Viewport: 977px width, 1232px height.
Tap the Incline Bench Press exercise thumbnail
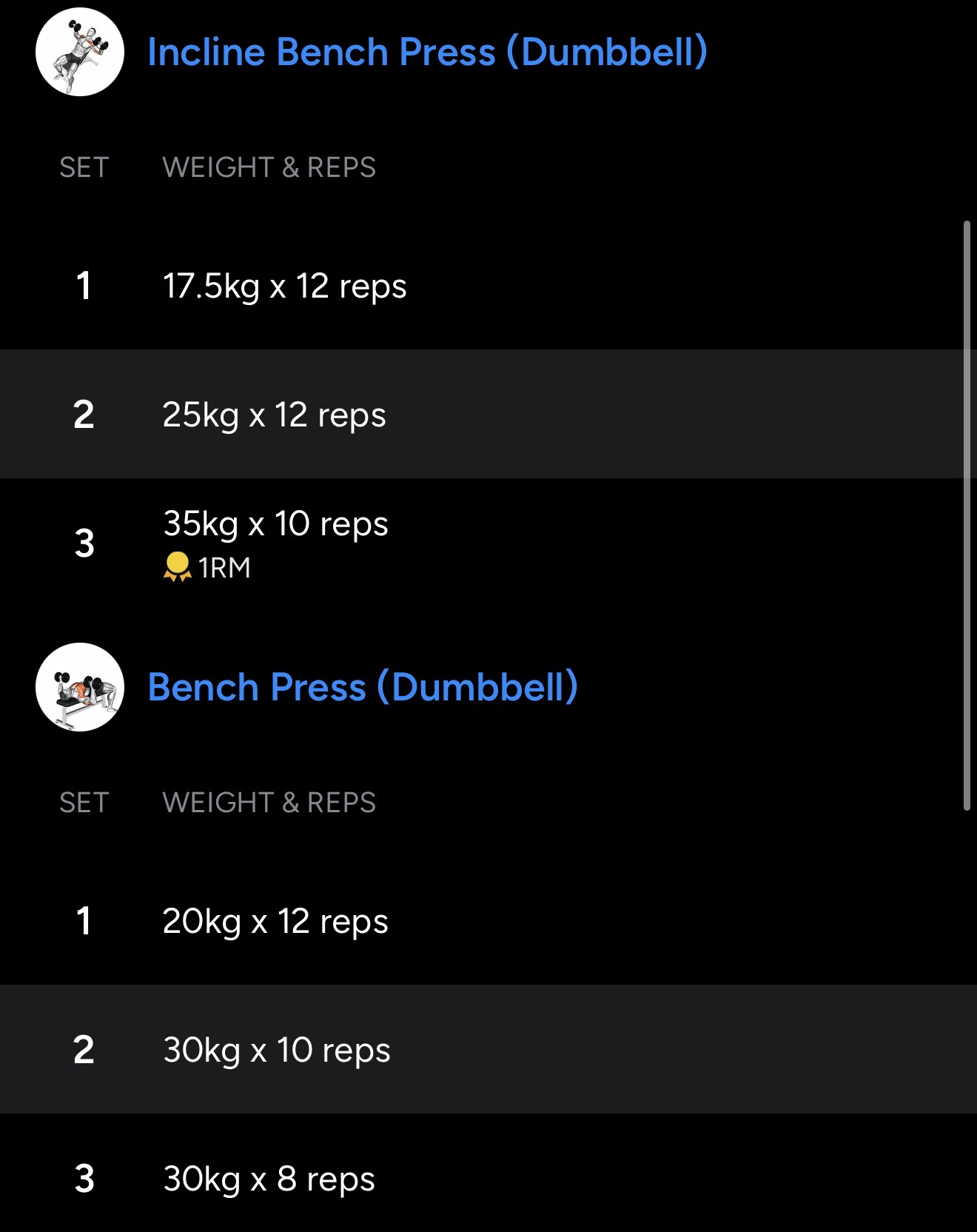(80, 52)
